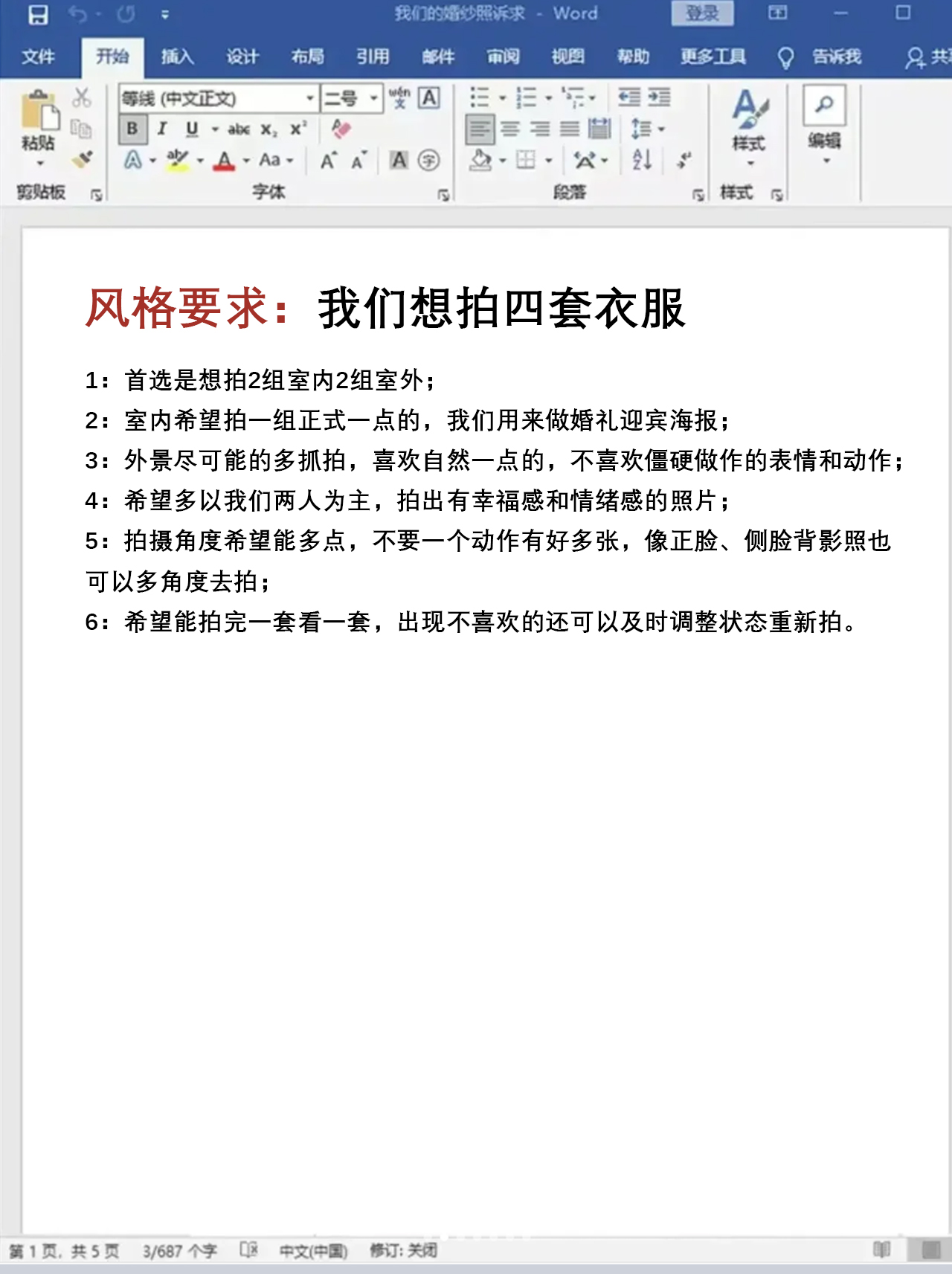Image resolution: width=952 pixels, height=1274 pixels.
Task: Toggle strikethrough abc formatting
Action: click(238, 129)
